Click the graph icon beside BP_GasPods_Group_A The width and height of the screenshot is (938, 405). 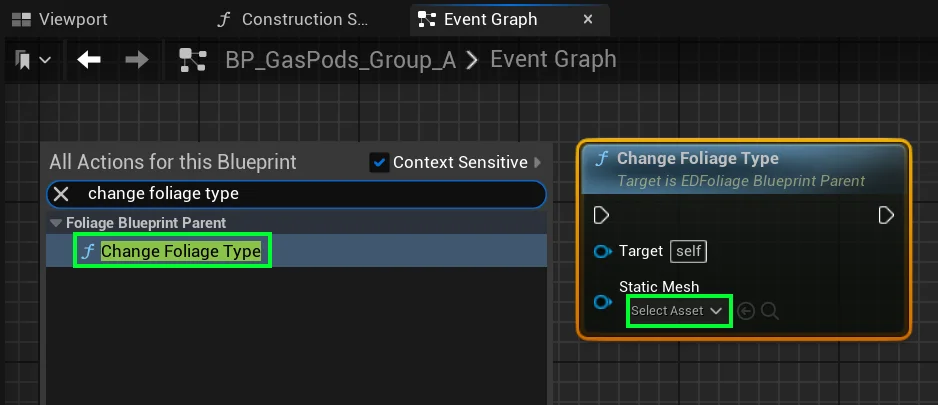pos(192,61)
